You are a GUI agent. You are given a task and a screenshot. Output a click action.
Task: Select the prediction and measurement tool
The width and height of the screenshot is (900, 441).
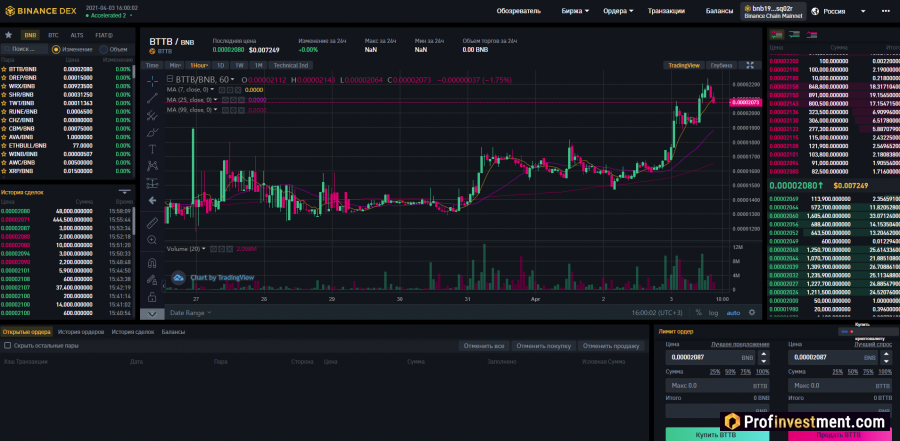click(x=152, y=183)
